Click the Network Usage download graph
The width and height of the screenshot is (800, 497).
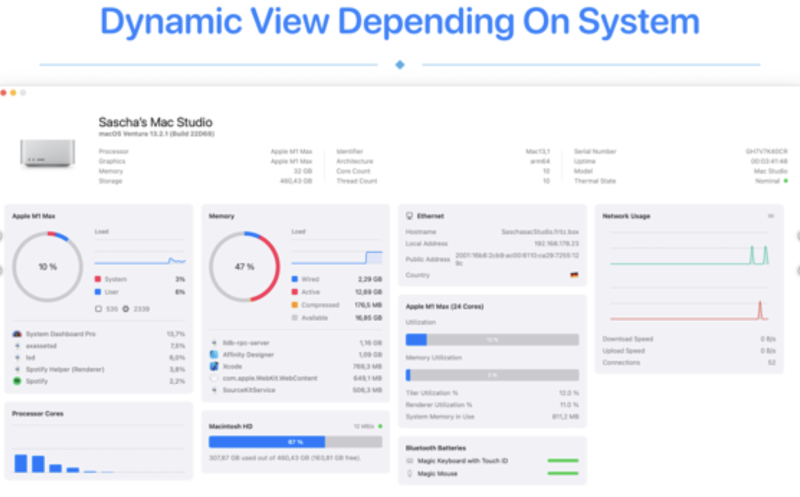click(689, 255)
